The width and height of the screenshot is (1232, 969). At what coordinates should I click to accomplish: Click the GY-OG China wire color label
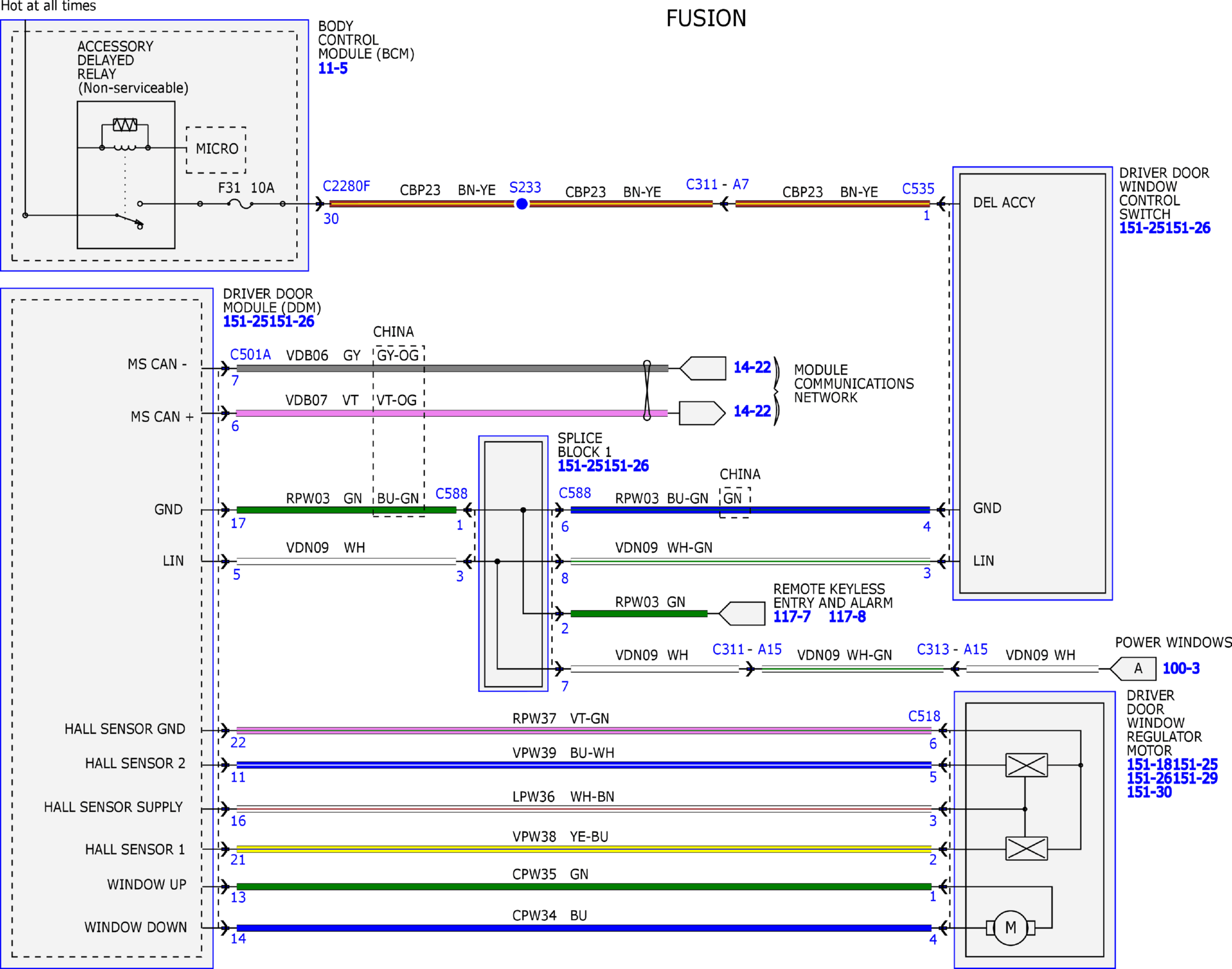[x=398, y=356]
